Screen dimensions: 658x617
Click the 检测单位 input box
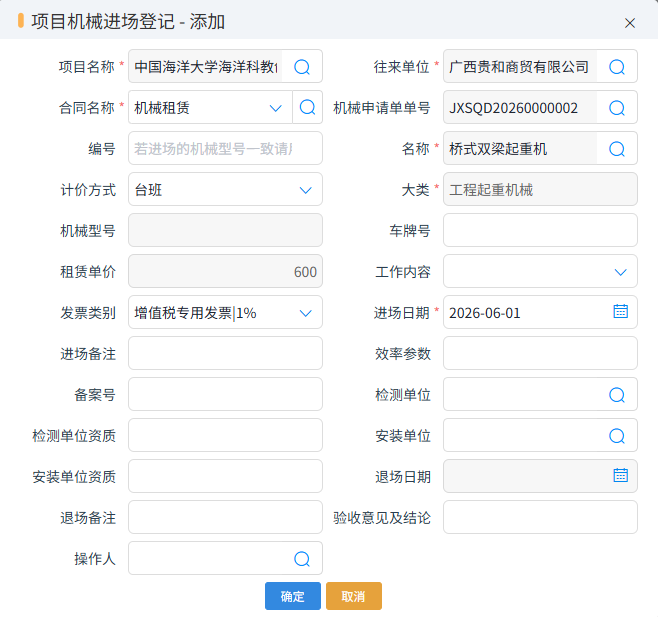click(x=540, y=394)
